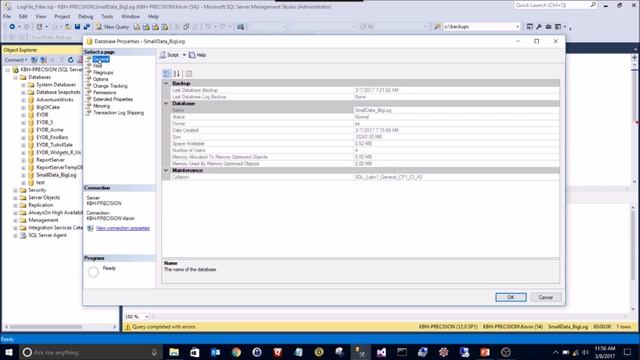Viewport: 640px width, 360px height.
Task: Open View connection properties link
Action: [123, 228]
